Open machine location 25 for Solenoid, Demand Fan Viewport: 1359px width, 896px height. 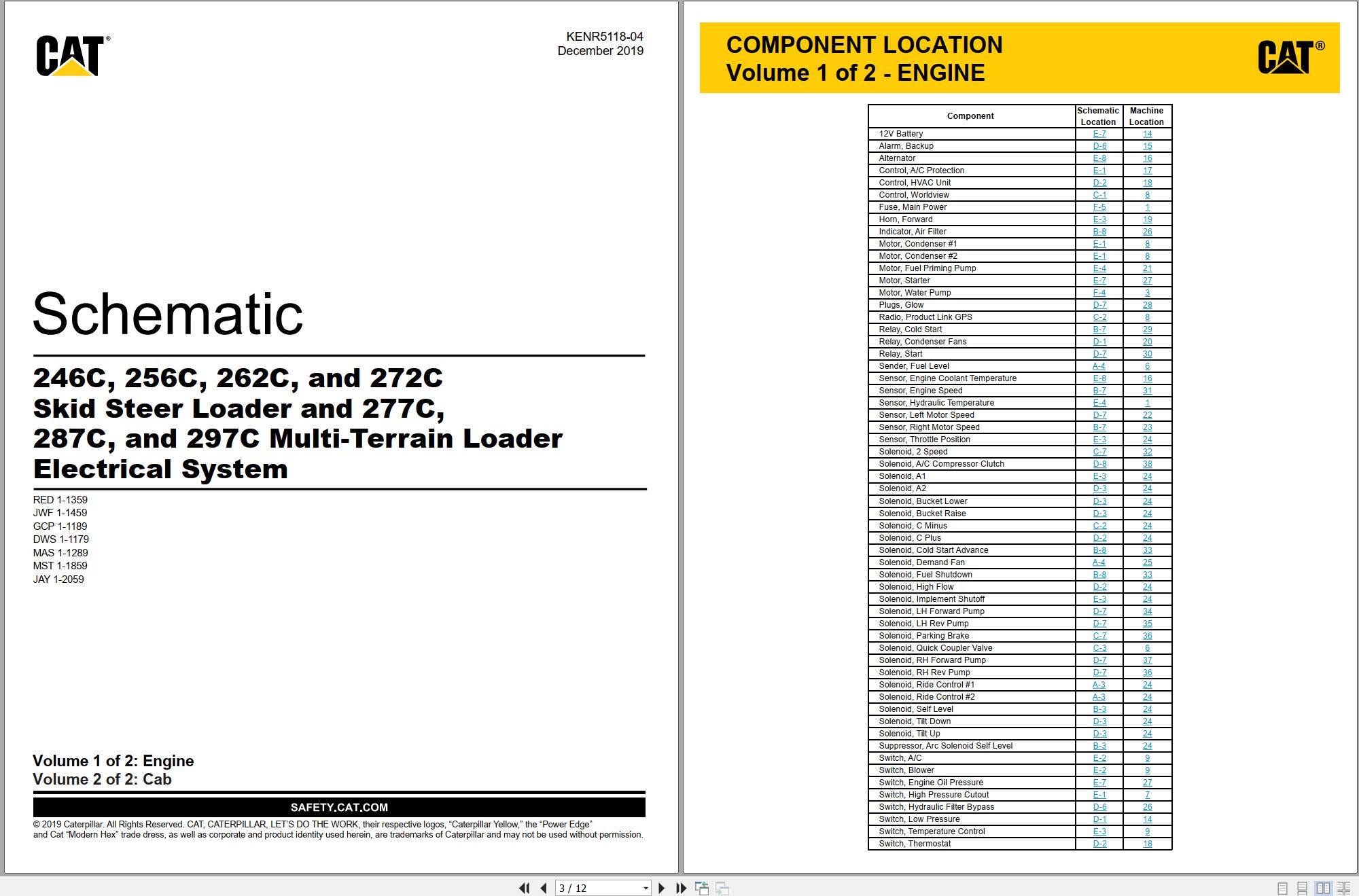pyautogui.click(x=1147, y=562)
